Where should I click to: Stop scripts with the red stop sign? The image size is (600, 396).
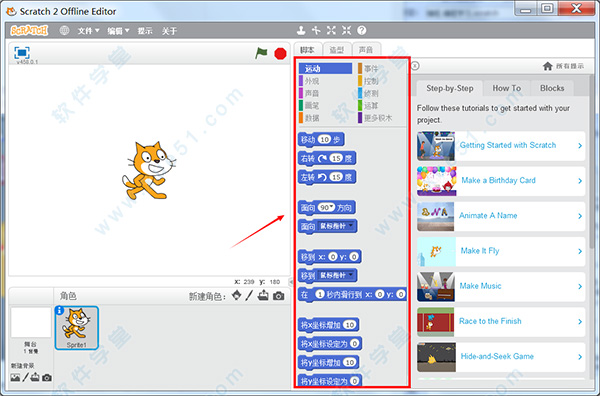[x=280, y=54]
